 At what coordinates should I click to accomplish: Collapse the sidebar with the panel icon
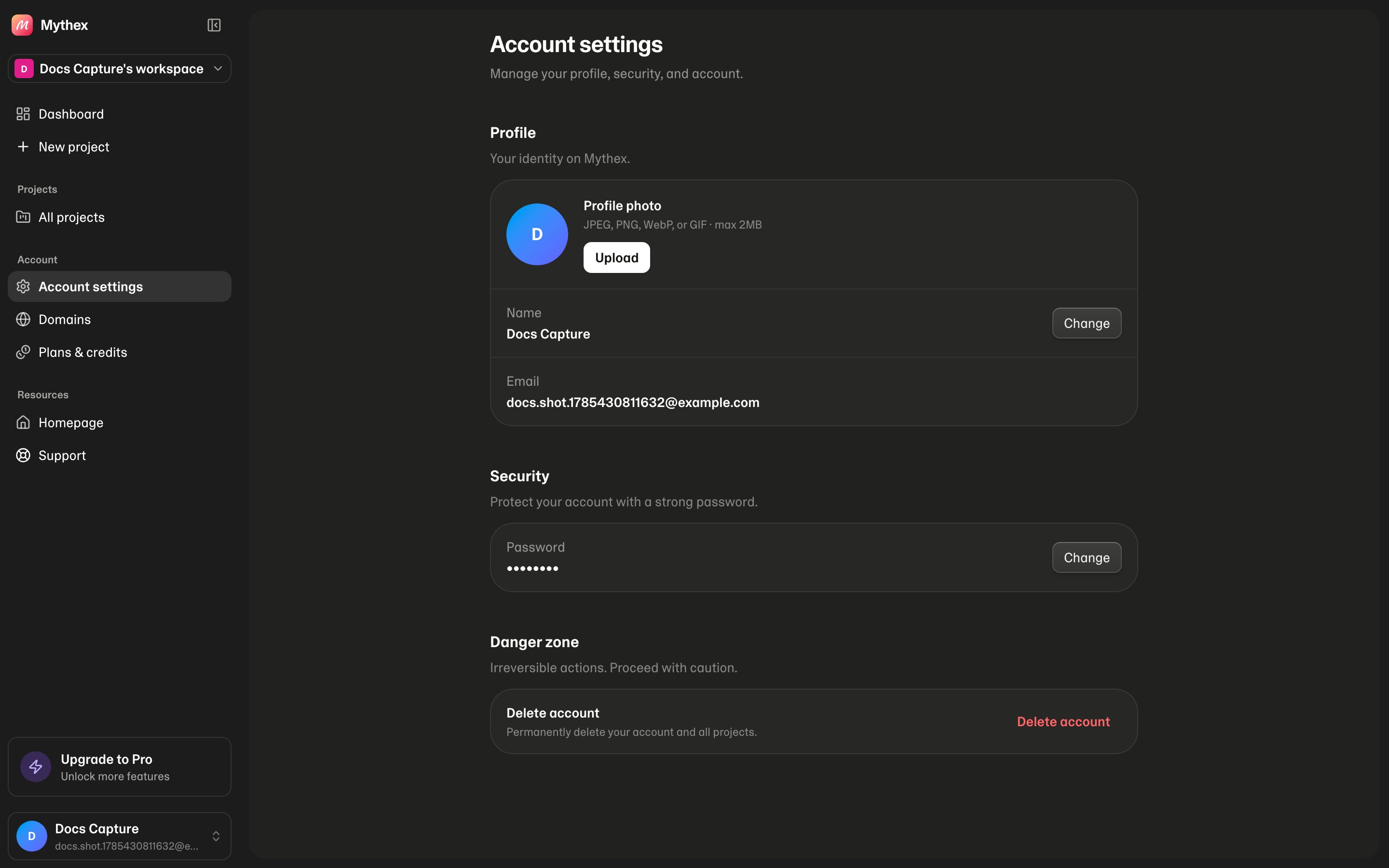point(214,25)
